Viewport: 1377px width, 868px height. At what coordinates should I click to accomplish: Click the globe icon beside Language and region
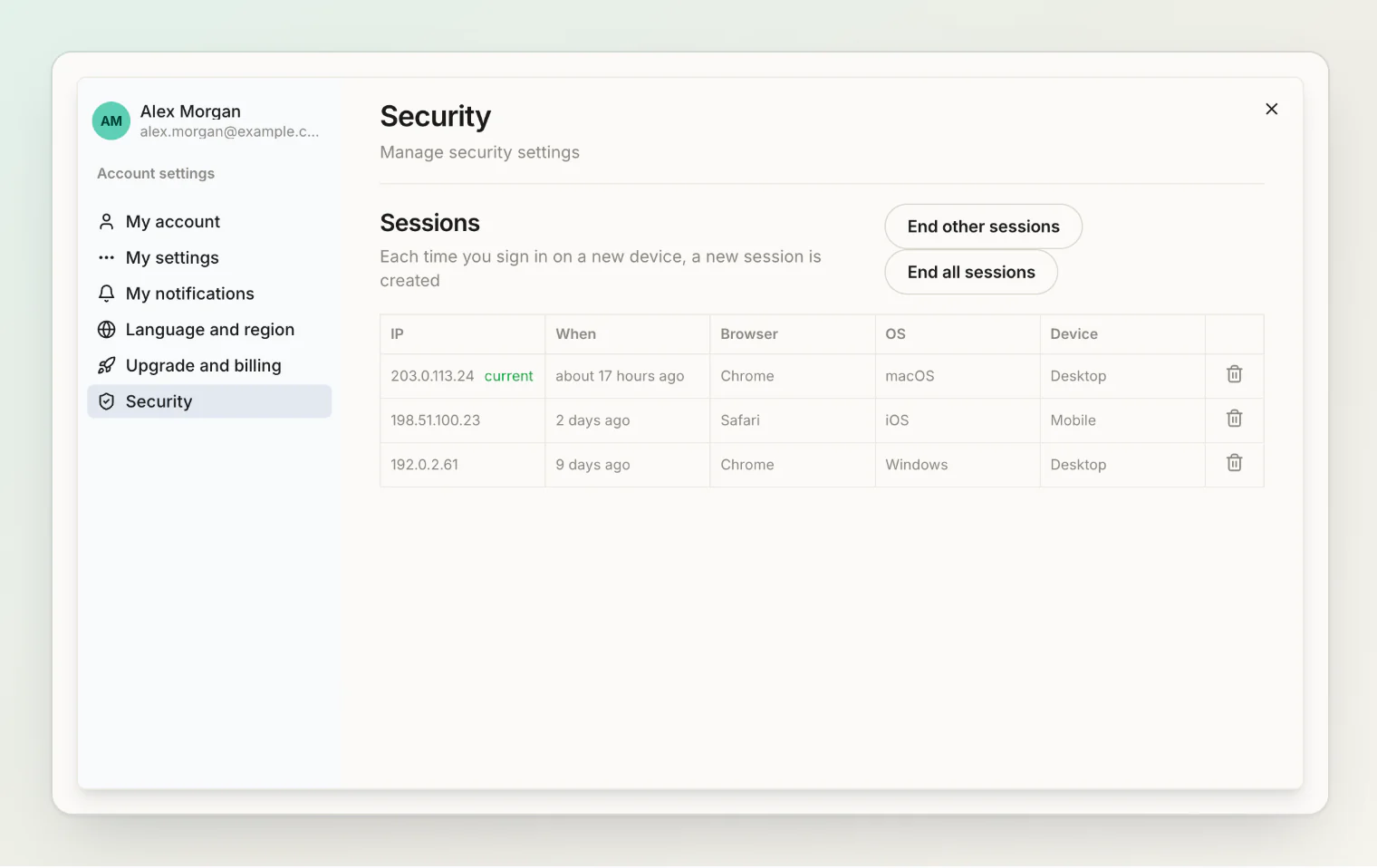click(x=106, y=330)
